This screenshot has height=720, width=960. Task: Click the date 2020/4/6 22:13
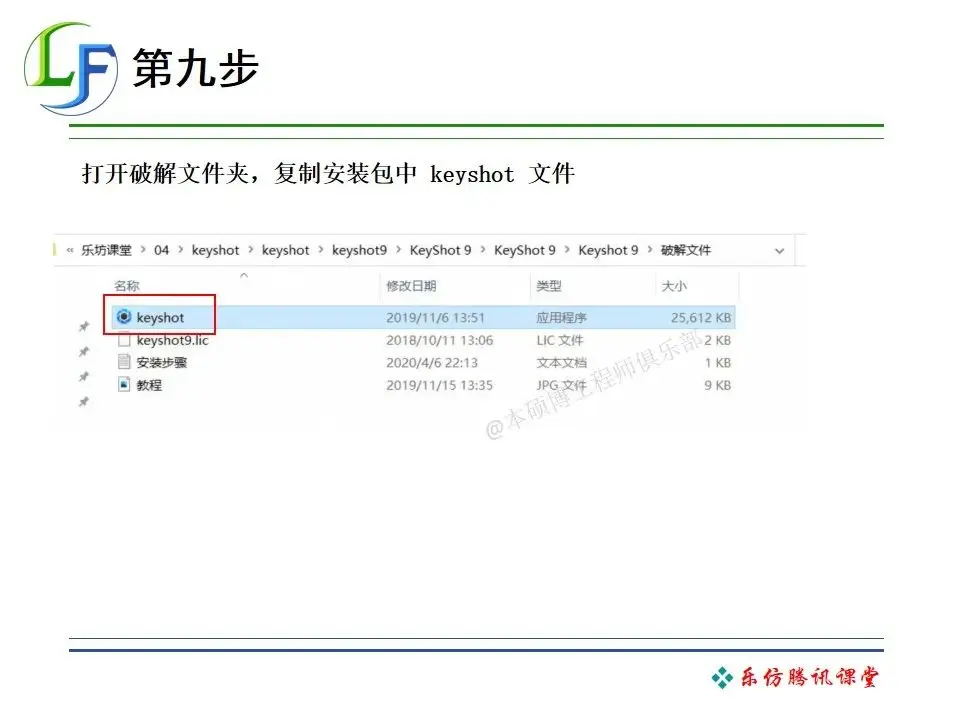(432, 362)
